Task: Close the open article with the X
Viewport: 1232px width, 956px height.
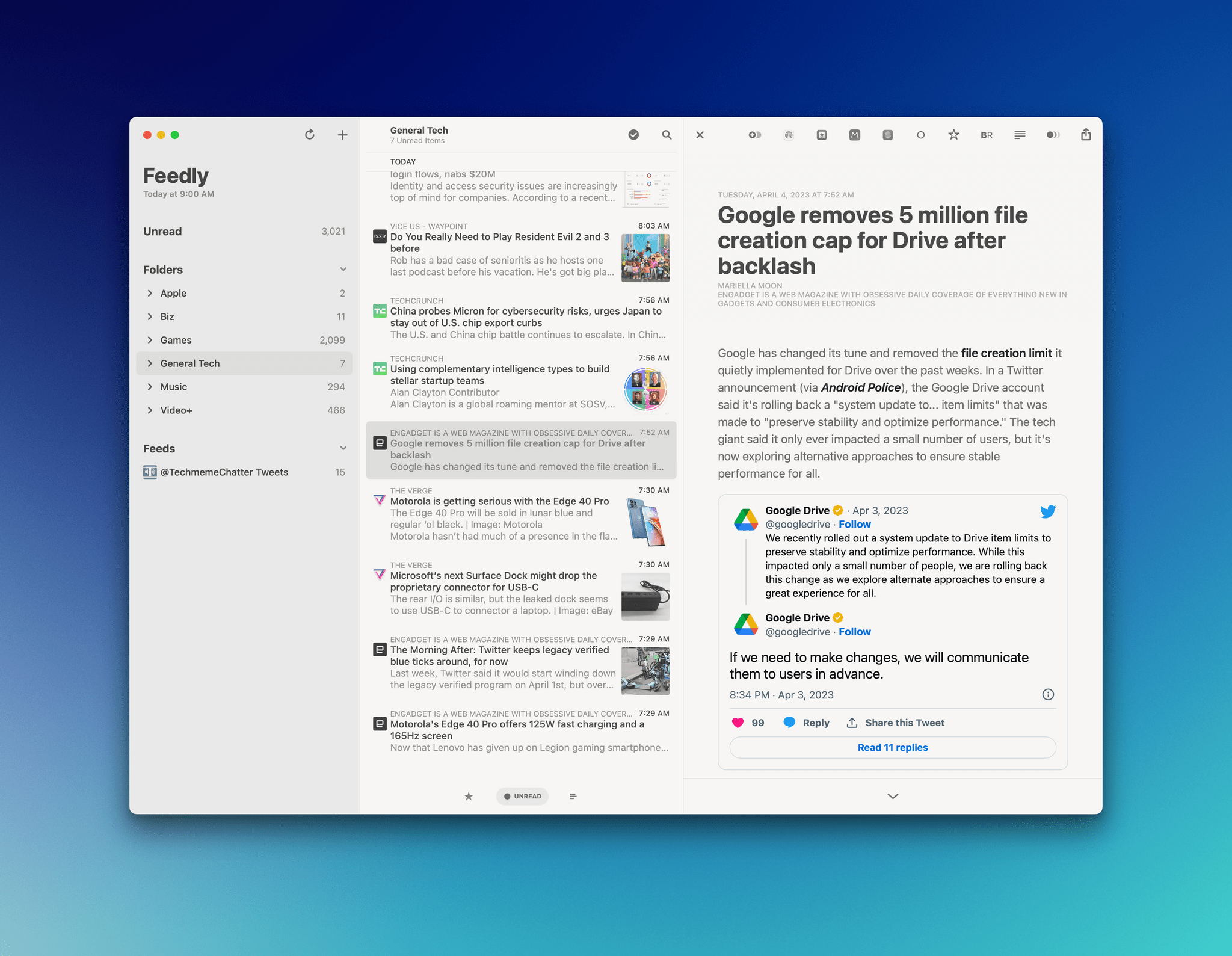Action: (700, 135)
